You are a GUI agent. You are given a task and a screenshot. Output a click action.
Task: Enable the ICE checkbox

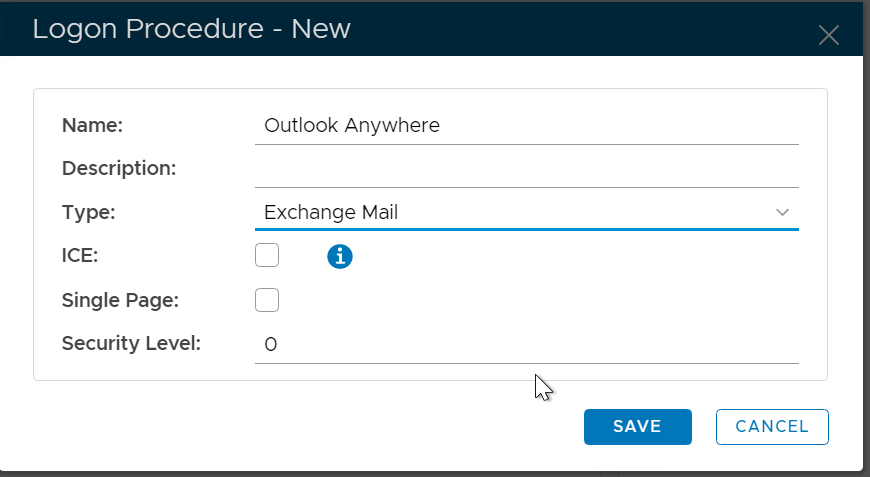[267, 256]
